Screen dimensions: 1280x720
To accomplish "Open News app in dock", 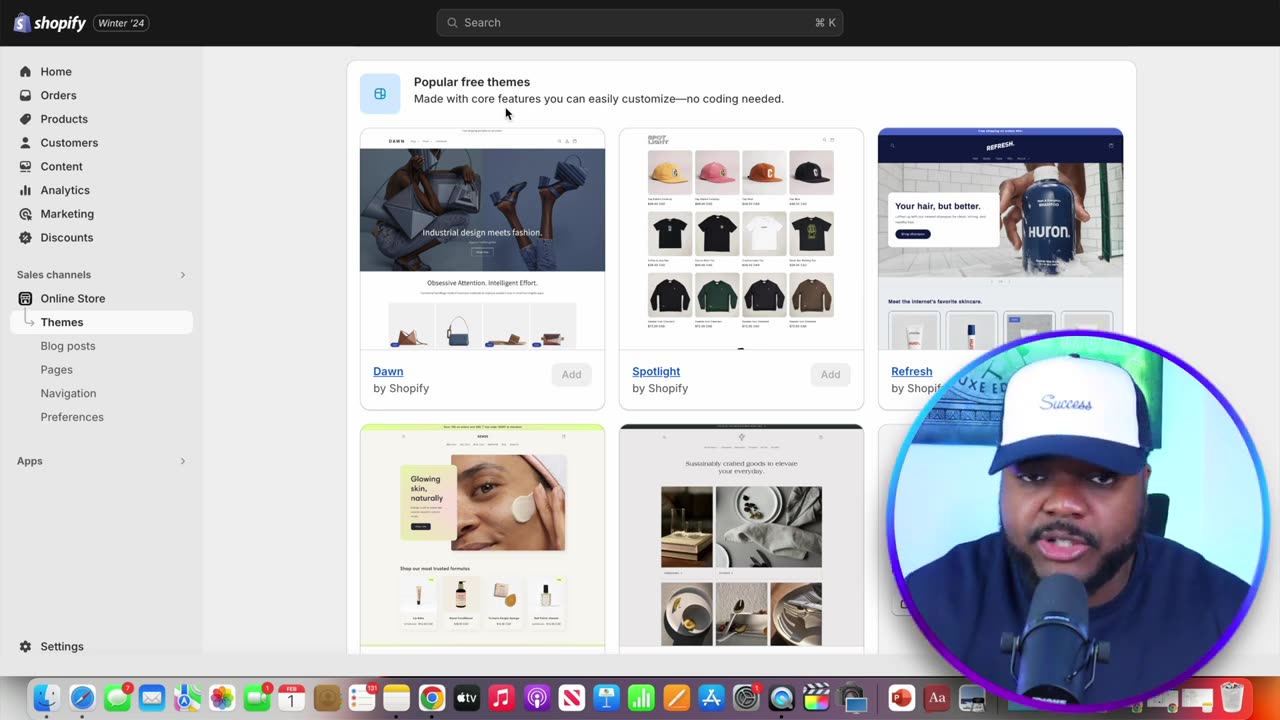I will (572, 697).
